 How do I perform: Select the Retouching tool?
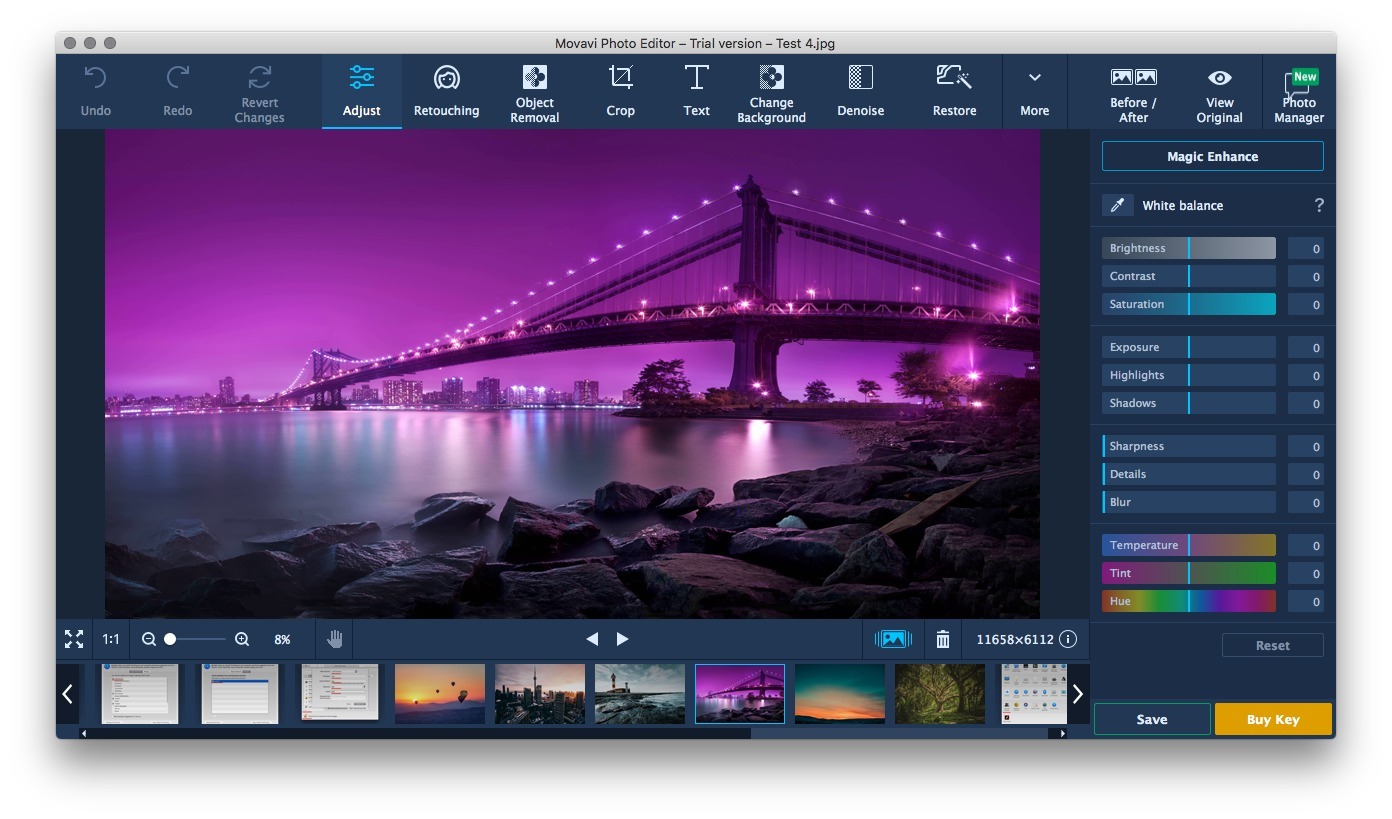pyautogui.click(x=446, y=91)
